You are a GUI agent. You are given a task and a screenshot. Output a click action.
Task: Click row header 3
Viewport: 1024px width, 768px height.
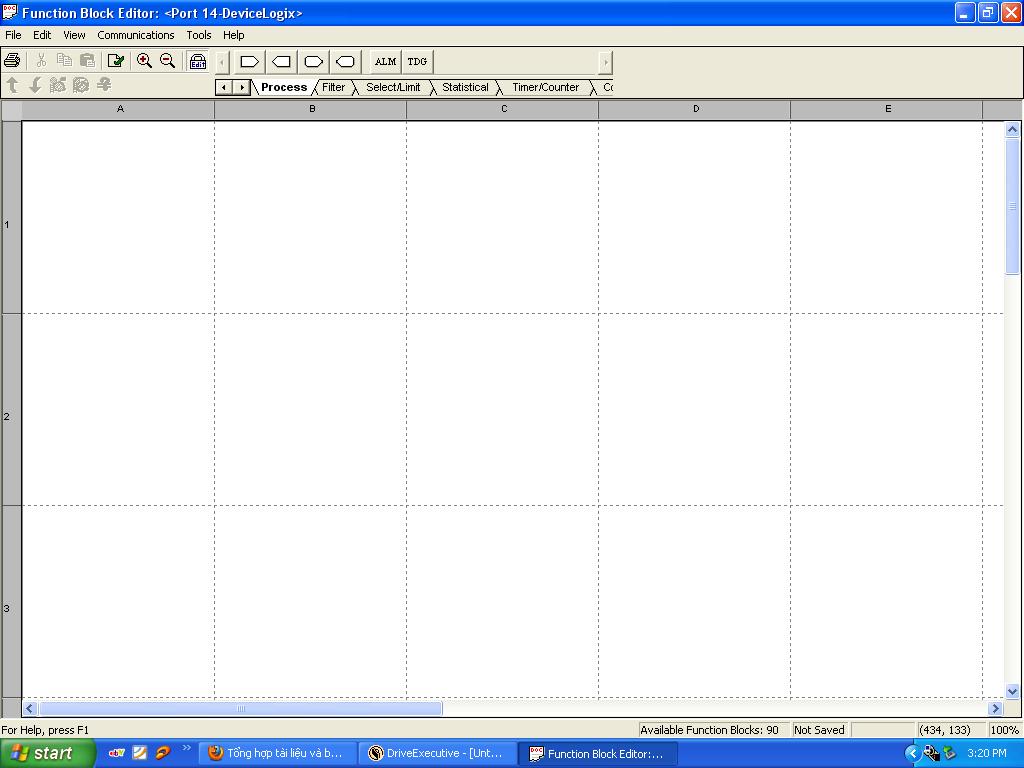11,601
